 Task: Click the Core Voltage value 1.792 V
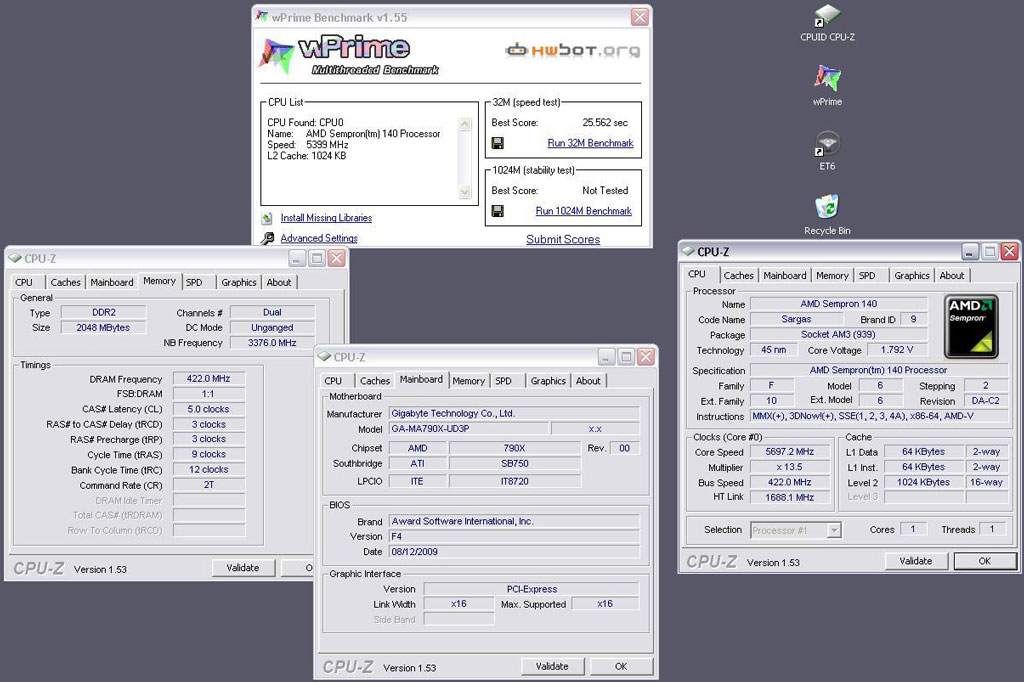coord(897,350)
